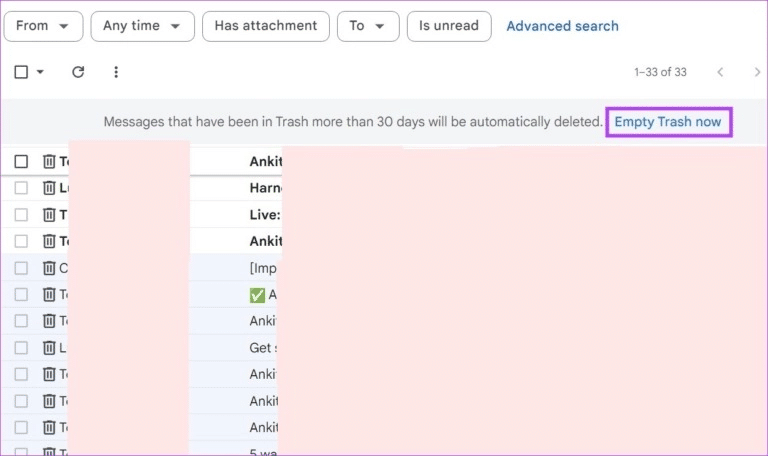Viewport: 768px width, 456px height.
Task: Open the message with subject Get
Action: click(263, 348)
